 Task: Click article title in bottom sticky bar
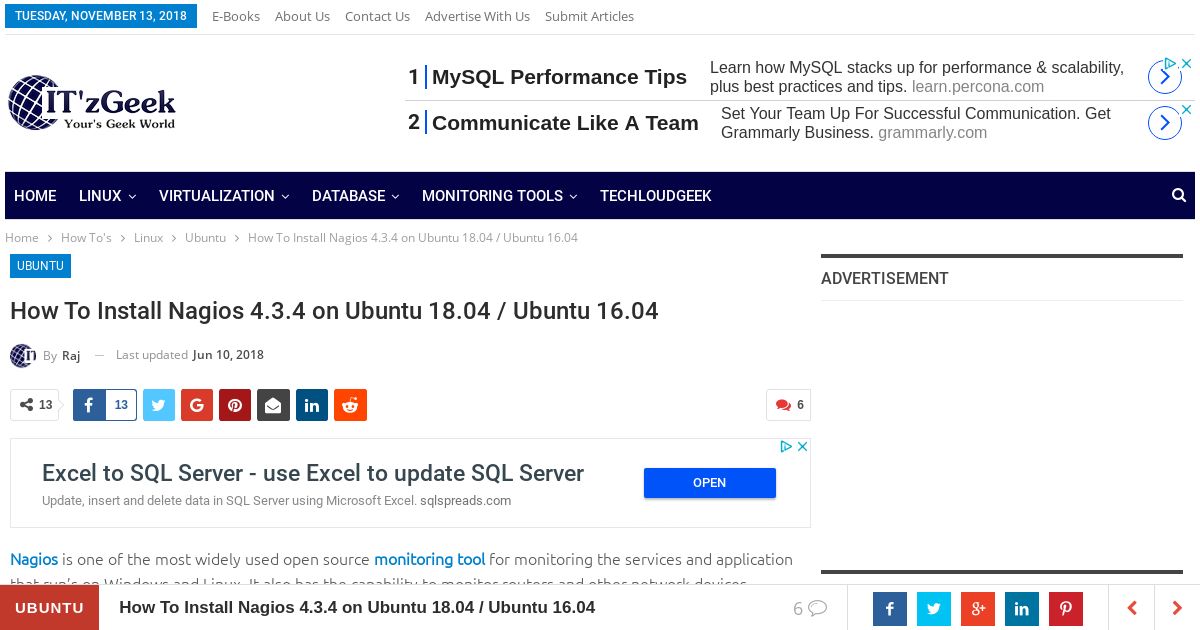point(357,608)
